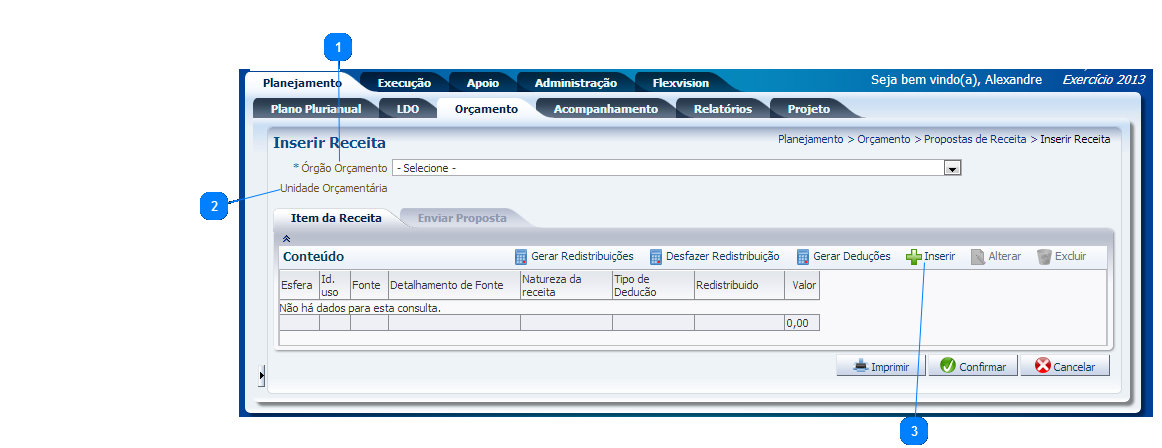1162x448 pixels.
Task: Select the Item da Receita tab
Action: pos(335,217)
